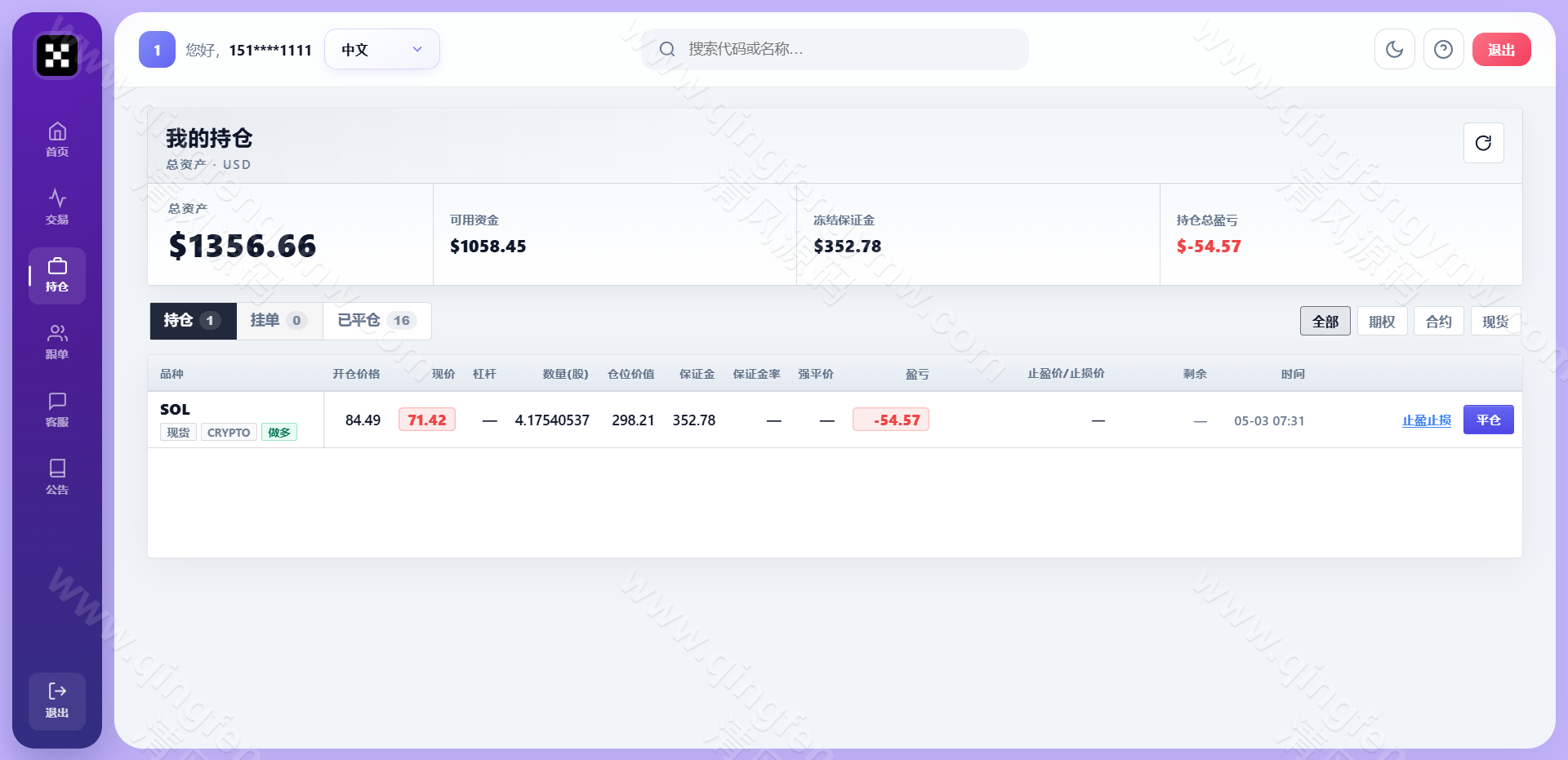Filter positions by 期权
This screenshot has width=1568, height=760.
1382,321
